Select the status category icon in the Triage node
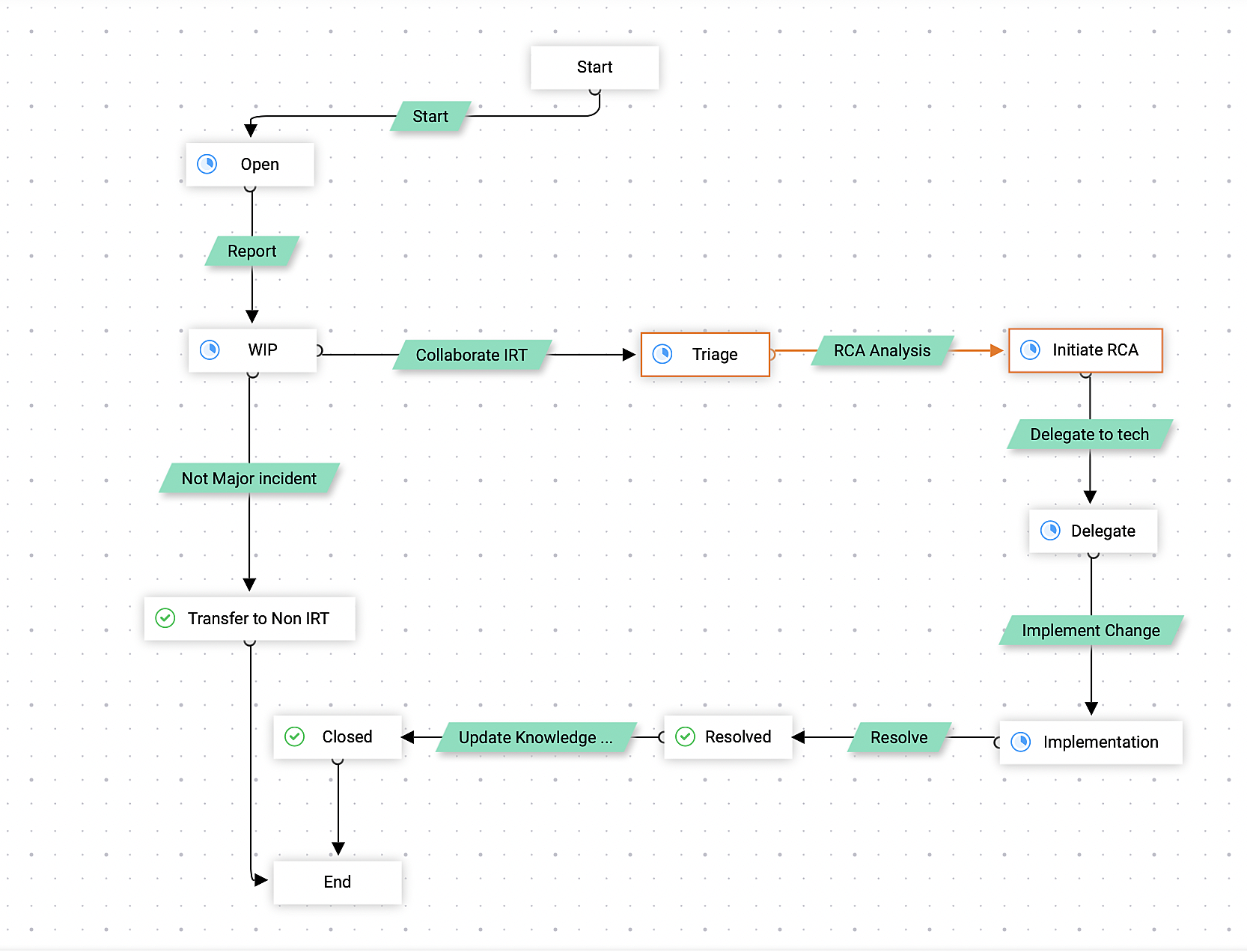Image resolution: width=1247 pixels, height=952 pixels. click(x=663, y=354)
